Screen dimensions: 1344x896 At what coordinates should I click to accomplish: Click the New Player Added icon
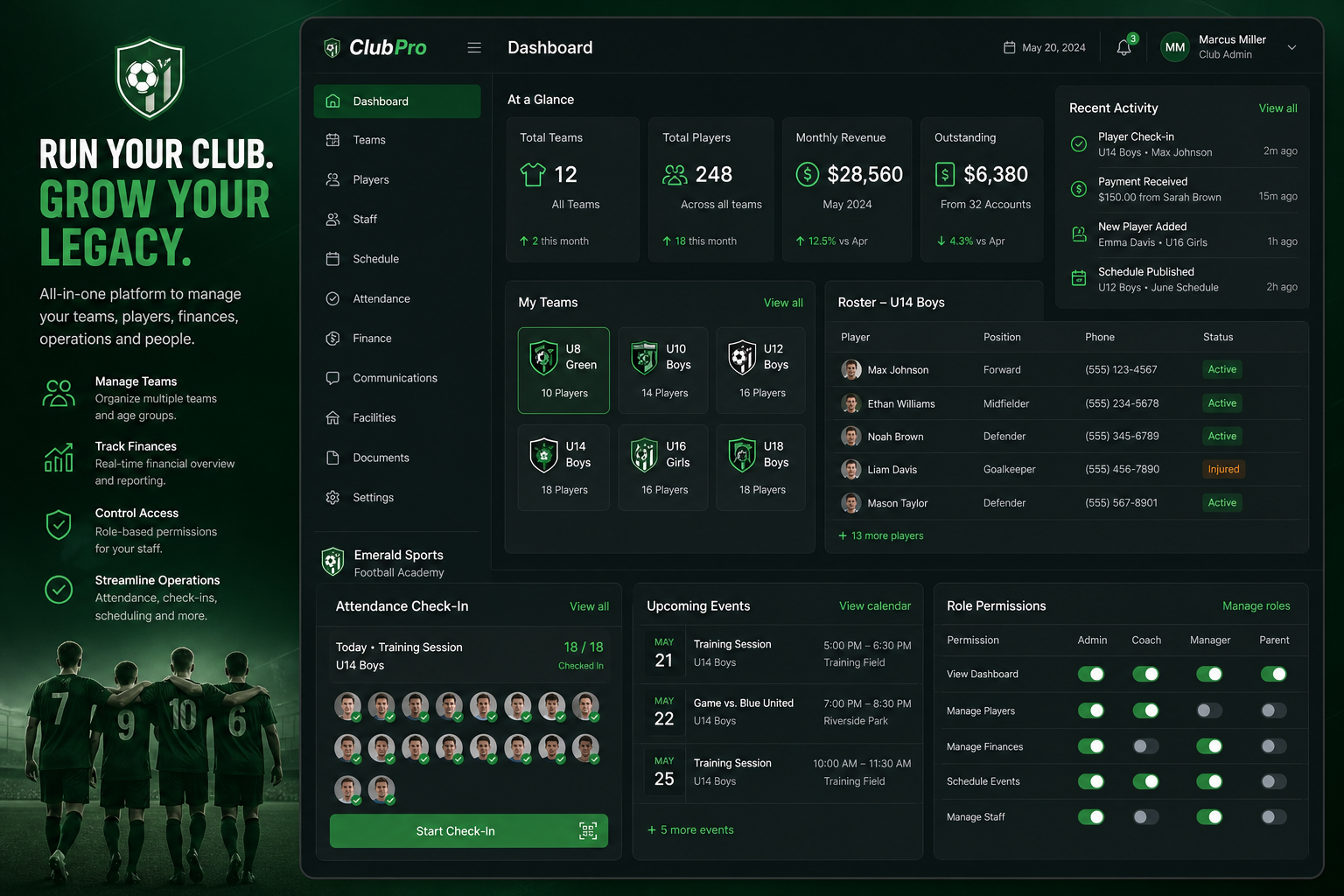pos(1079,234)
